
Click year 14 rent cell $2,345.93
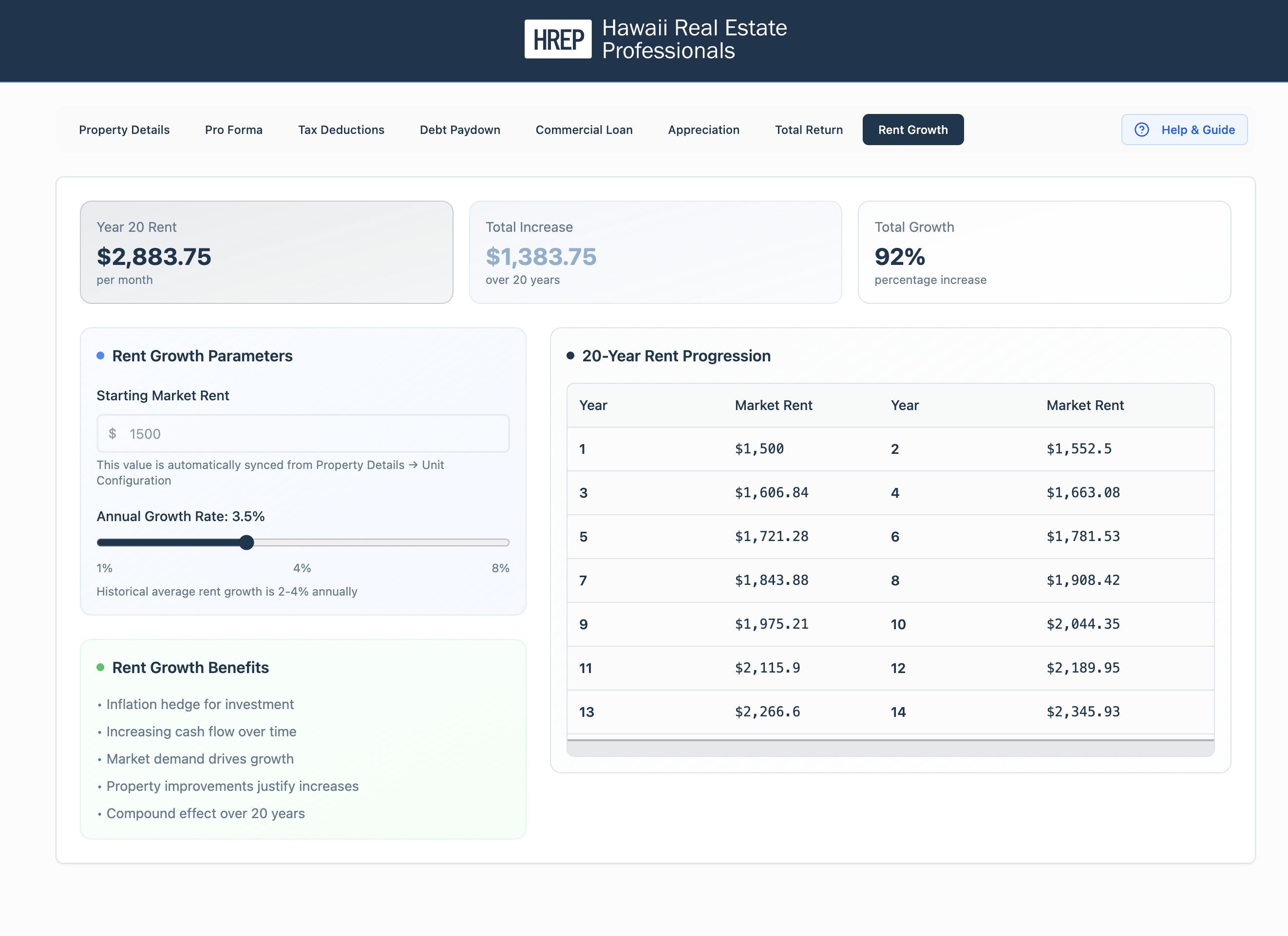pos(1083,712)
